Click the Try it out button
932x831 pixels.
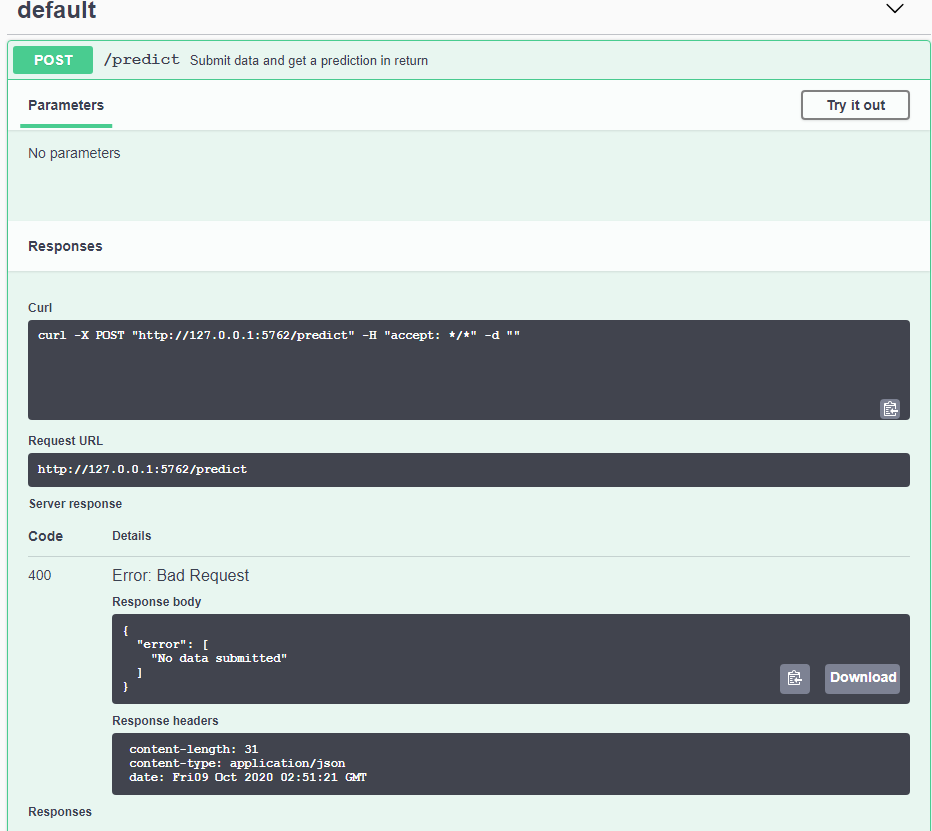[855, 105]
